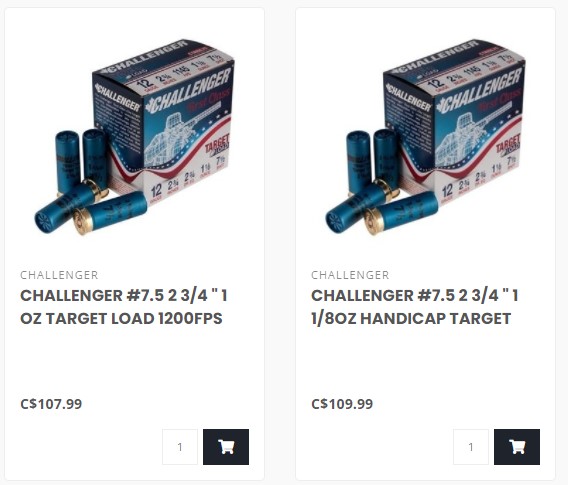Click the brass-capped shell in left product photo
The width and height of the screenshot is (568, 485).
click(110, 213)
